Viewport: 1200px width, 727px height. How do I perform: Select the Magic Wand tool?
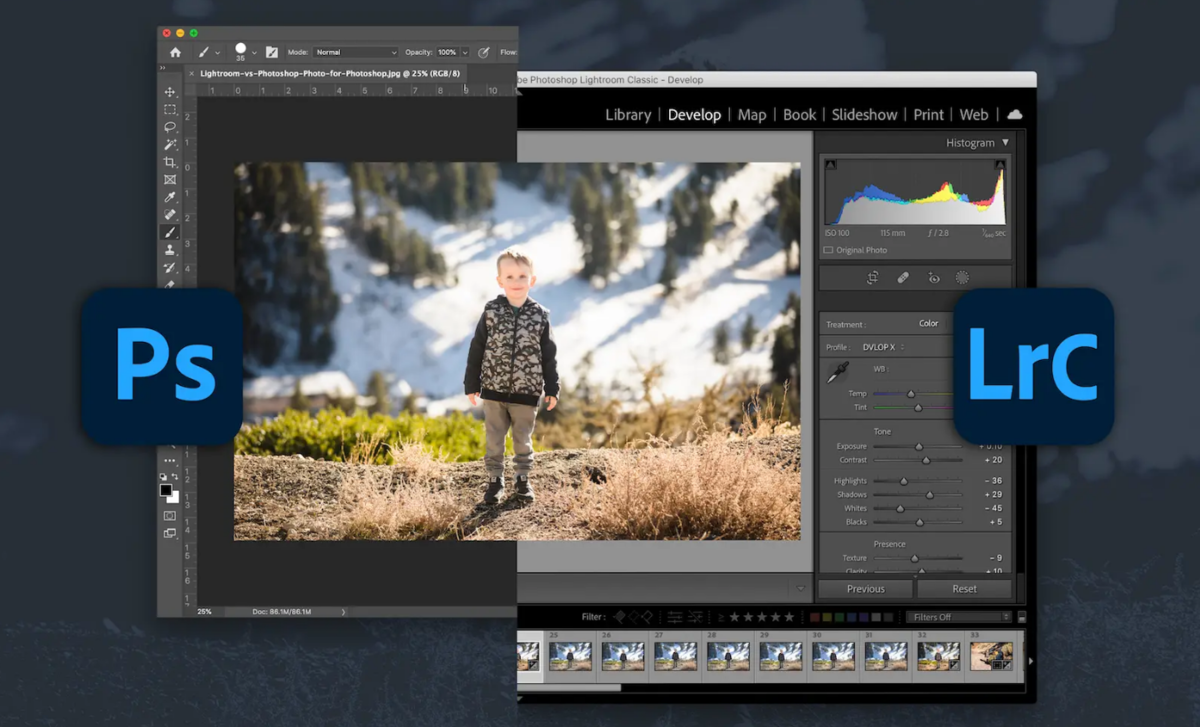(x=170, y=144)
